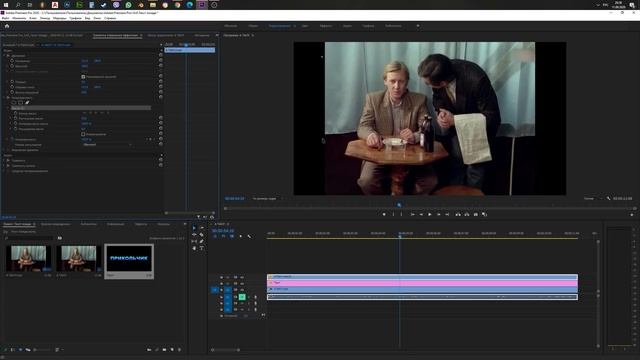
Task: Open WhatsApp from Windows taskbar
Action: point(129,5)
